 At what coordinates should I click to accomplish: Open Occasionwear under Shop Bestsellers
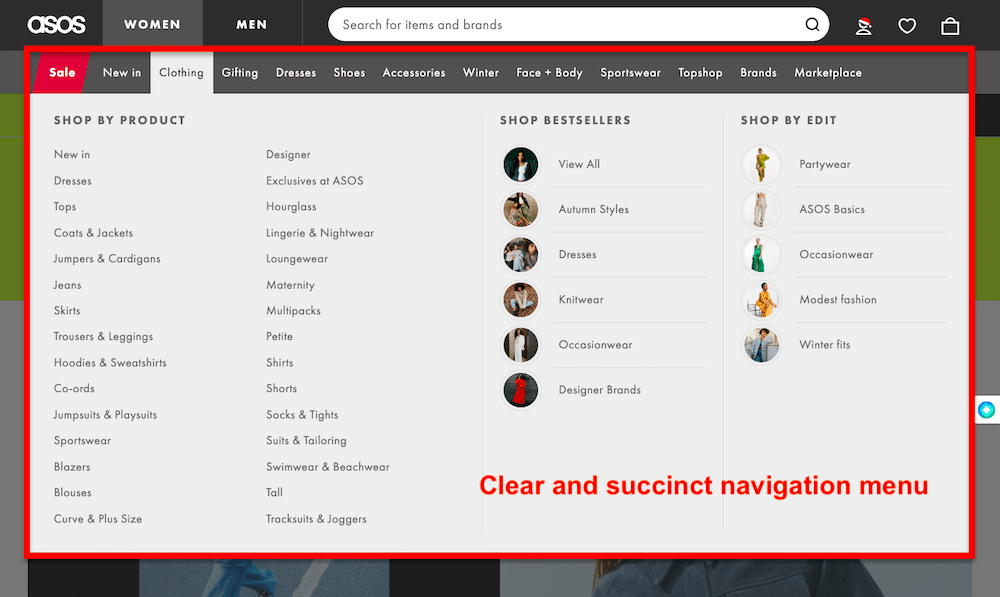pos(596,344)
